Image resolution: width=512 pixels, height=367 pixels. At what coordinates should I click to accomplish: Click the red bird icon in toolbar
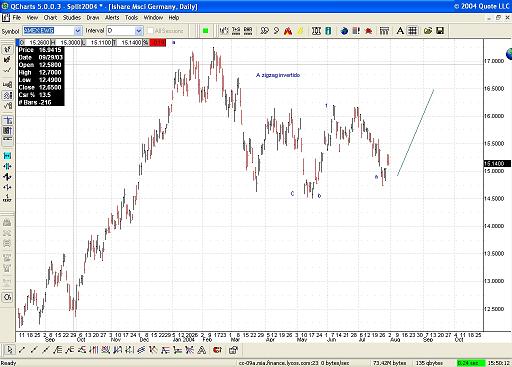368,31
